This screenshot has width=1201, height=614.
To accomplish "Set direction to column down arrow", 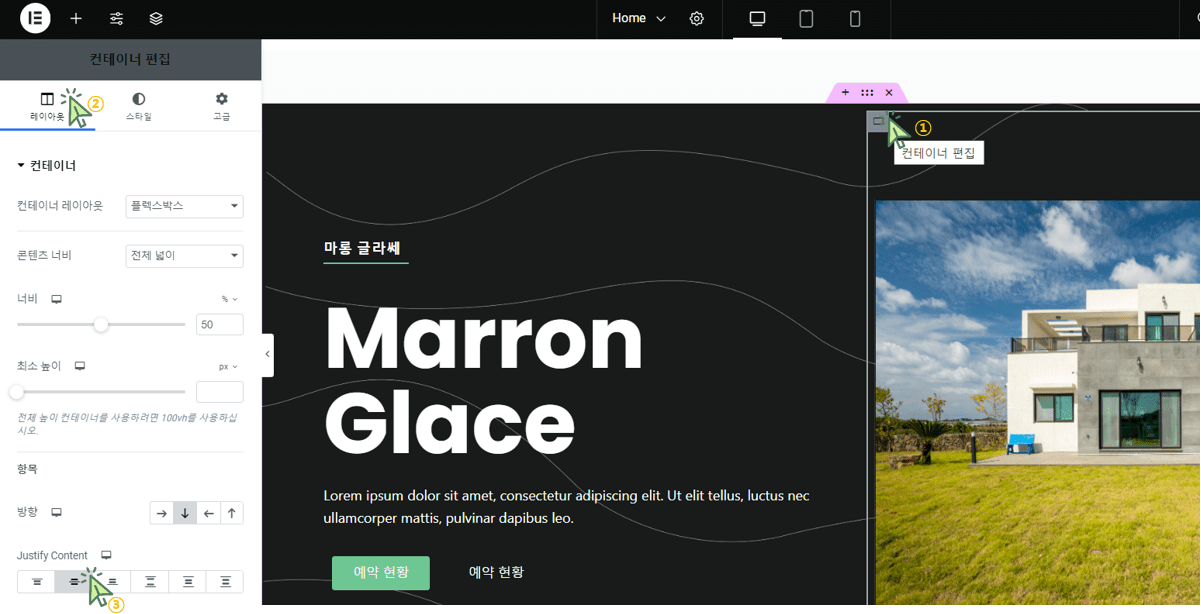I will click(185, 513).
